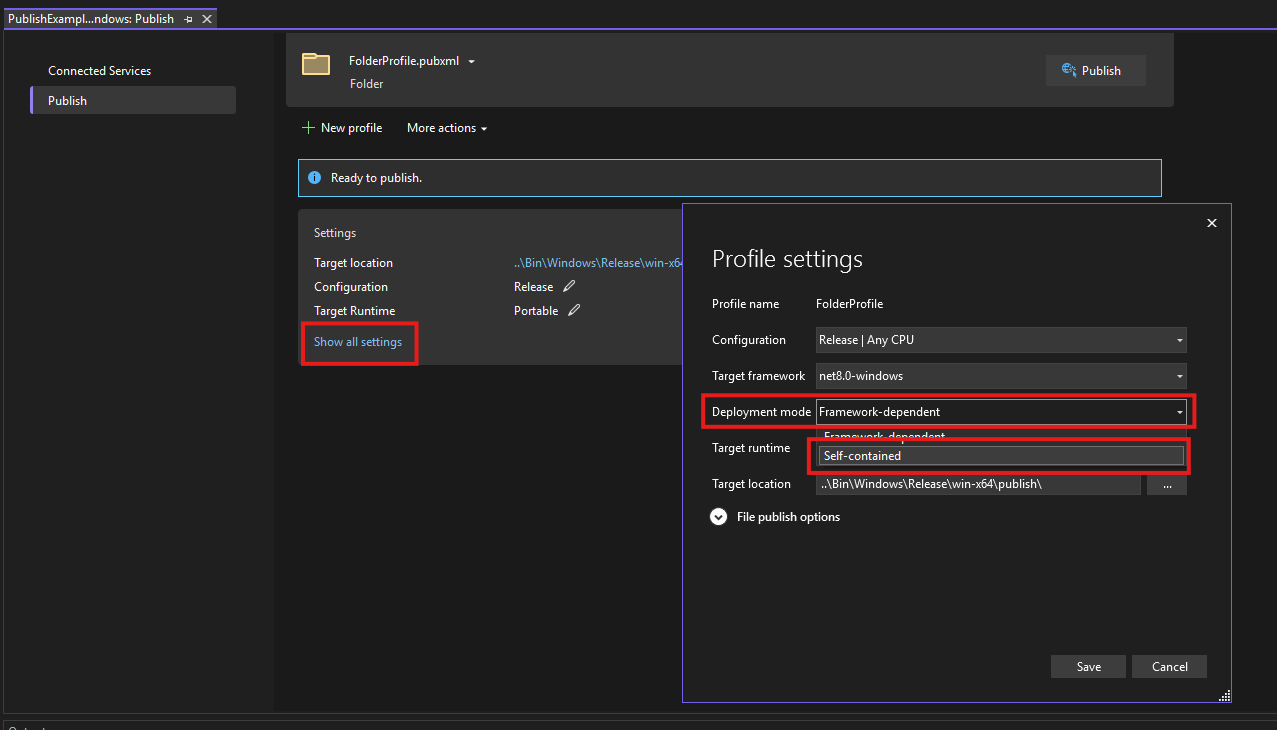The height and width of the screenshot is (730, 1277).
Task: Open the Target framework dropdown
Action: tap(1001, 376)
